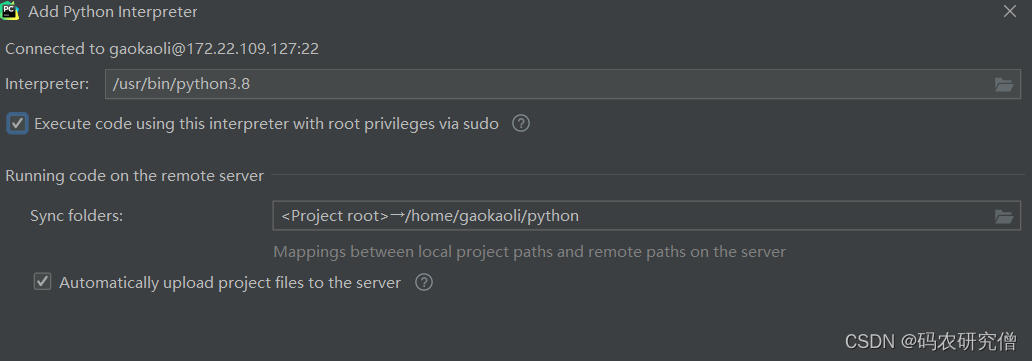Click the PyCharm logo in the title bar

click(x=10, y=11)
